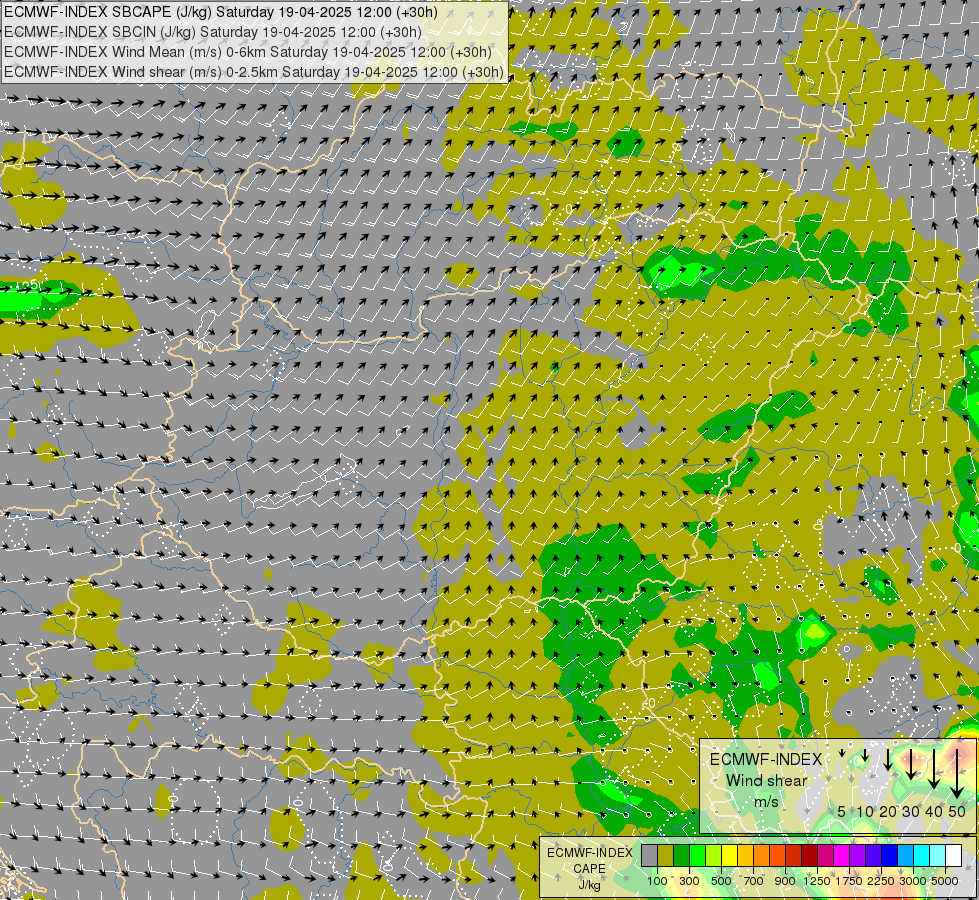Viewport: 979px width, 900px height.
Task: Click the 5 m/s wind shear arrow
Action: click(x=842, y=753)
